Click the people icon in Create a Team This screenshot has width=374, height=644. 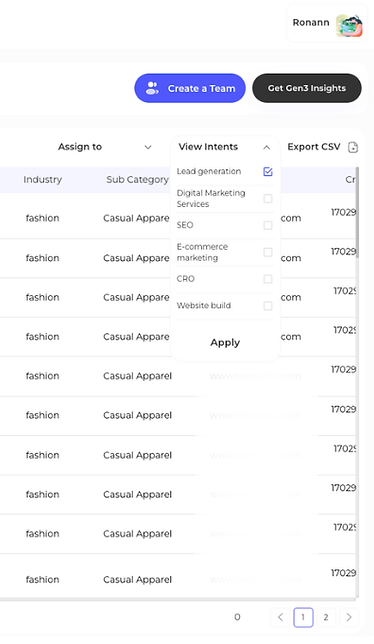[152, 88]
